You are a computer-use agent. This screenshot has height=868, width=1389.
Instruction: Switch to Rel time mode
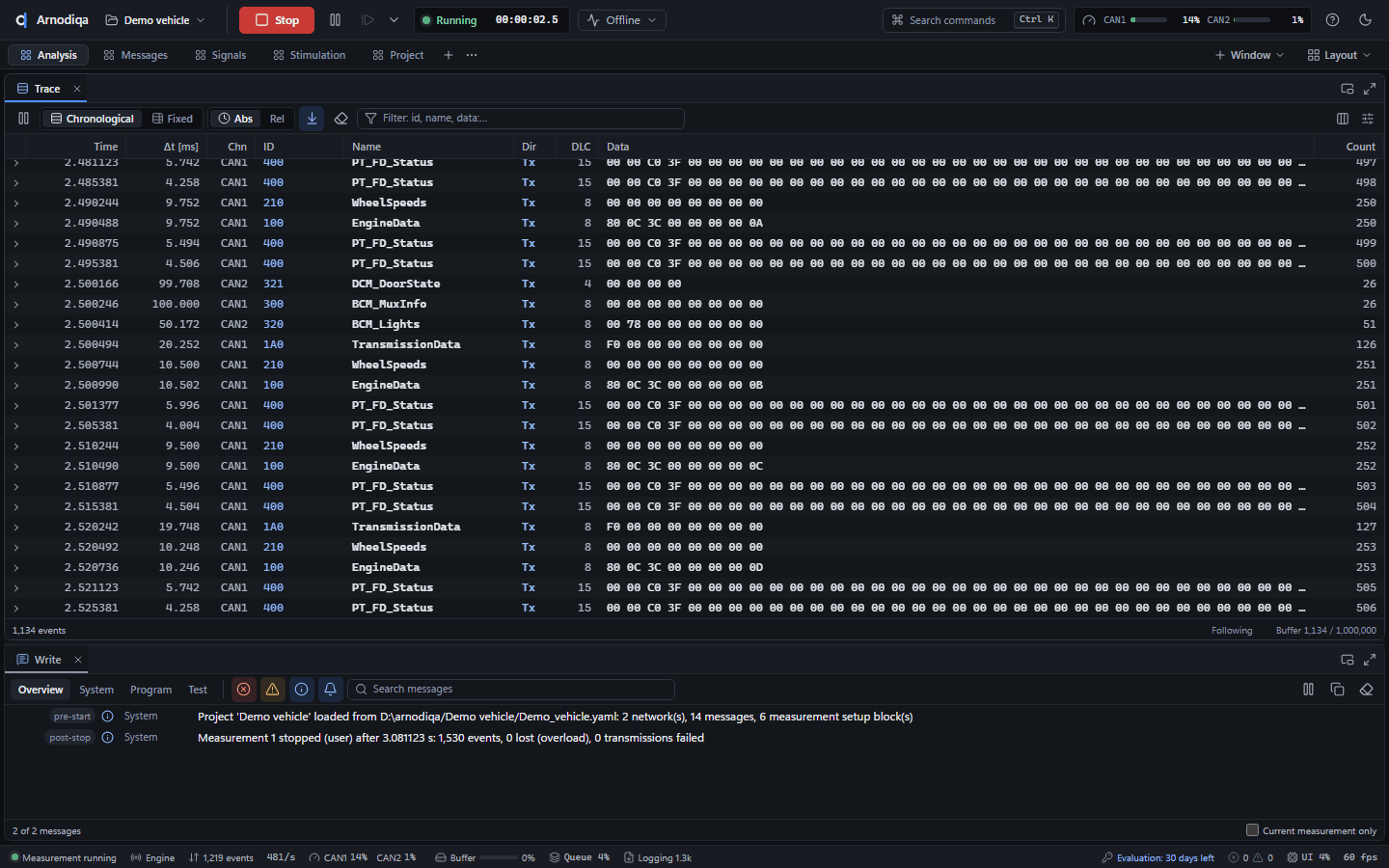[x=277, y=119]
